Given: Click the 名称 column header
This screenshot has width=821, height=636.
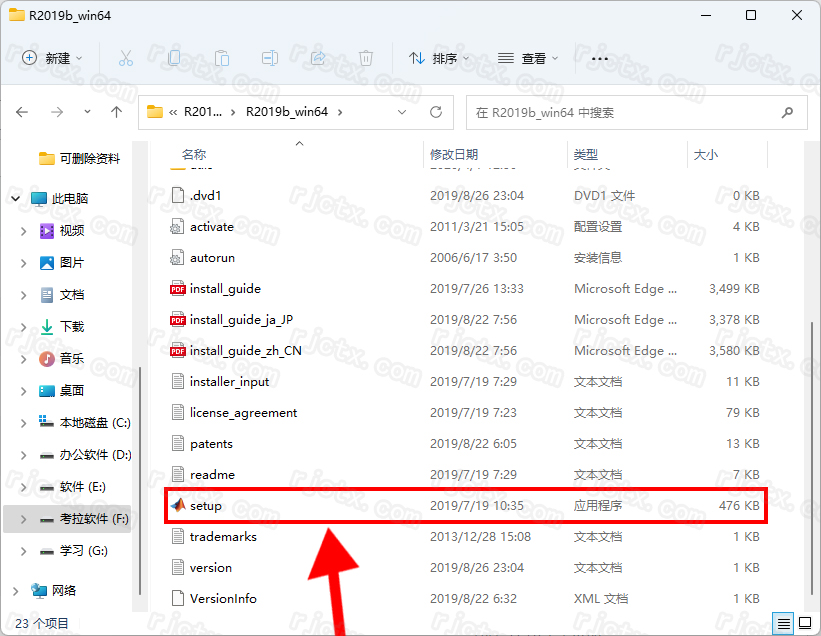Looking at the screenshot, I should click(x=194, y=154).
